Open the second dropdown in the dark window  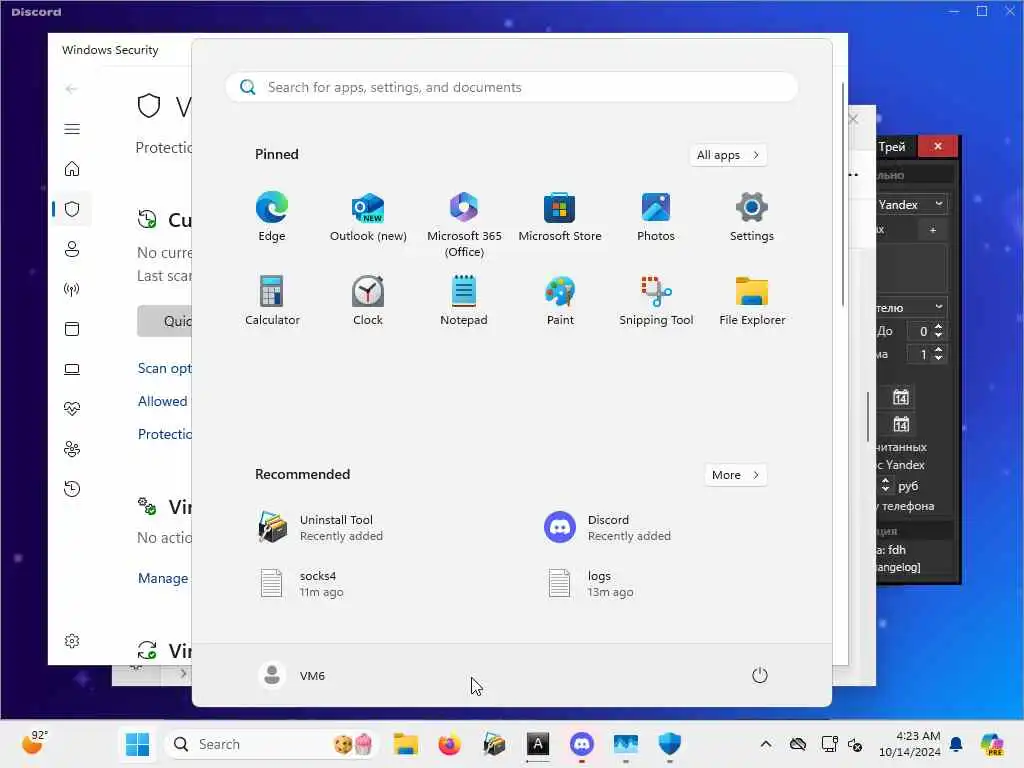[912, 307]
